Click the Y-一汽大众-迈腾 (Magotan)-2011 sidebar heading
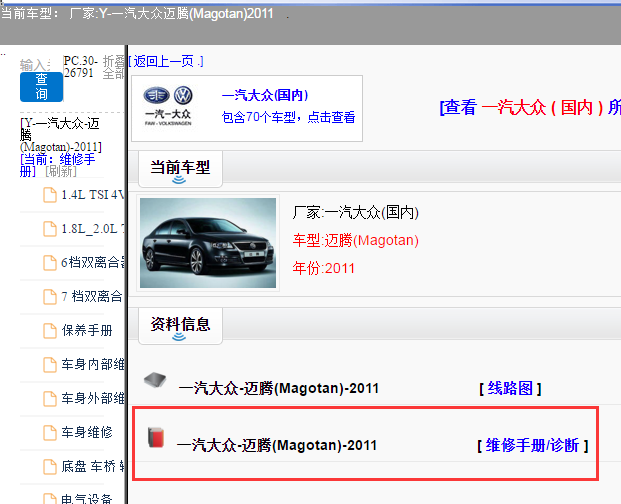The height and width of the screenshot is (504, 621). (61, 135)
